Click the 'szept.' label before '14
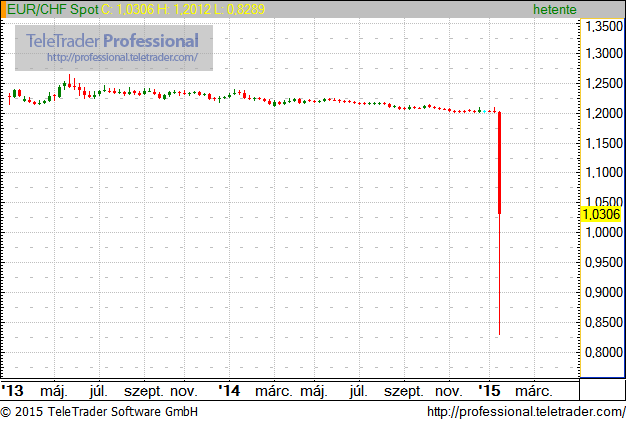 tap(144, 391)
